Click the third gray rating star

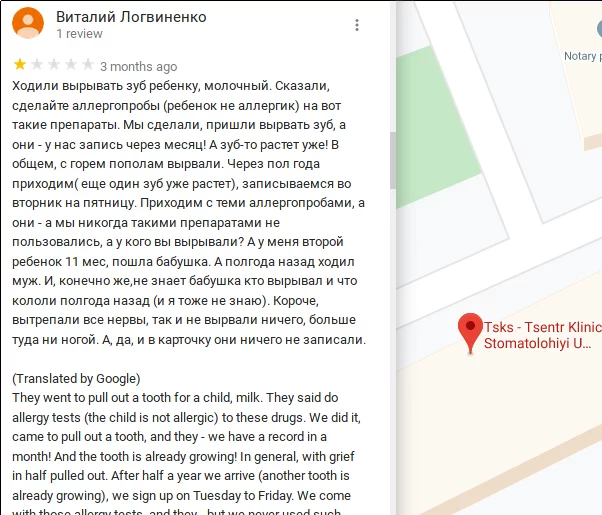54,65
